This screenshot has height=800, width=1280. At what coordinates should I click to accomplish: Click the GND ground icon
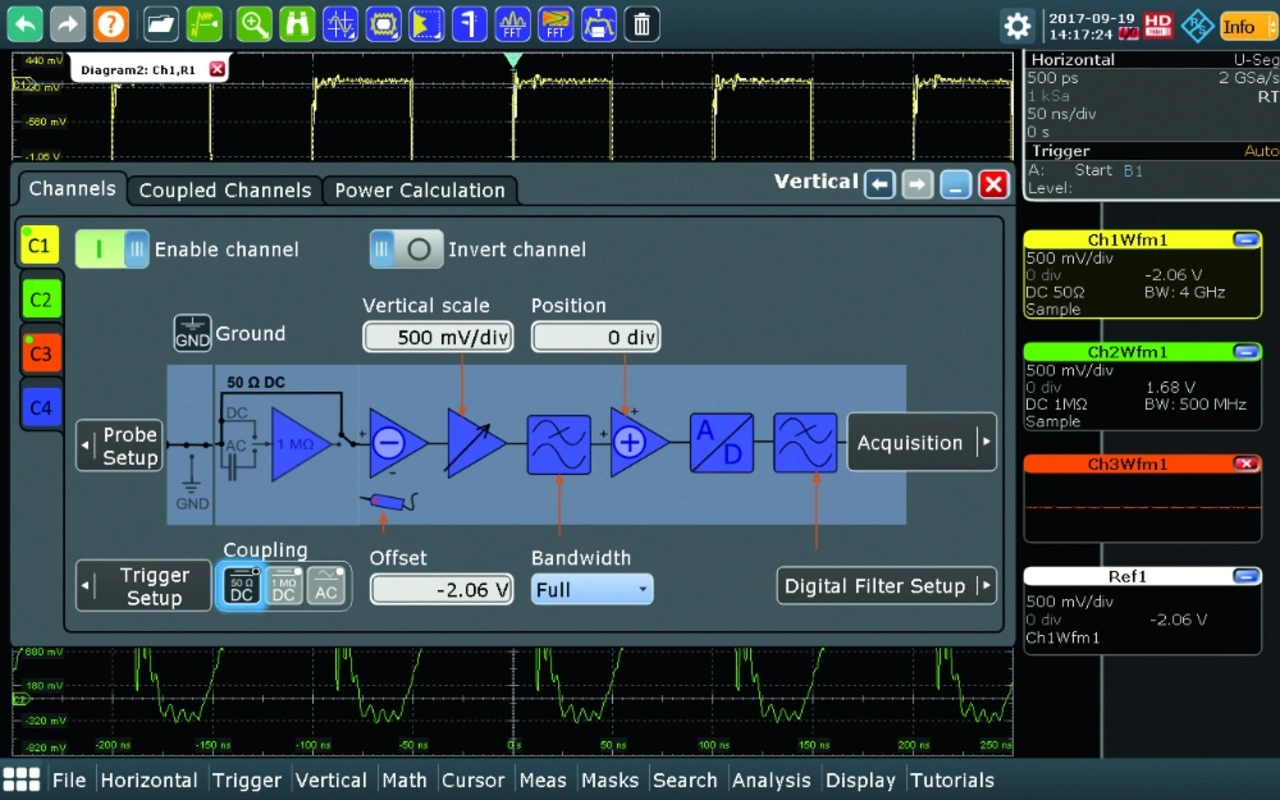[192, 333]
